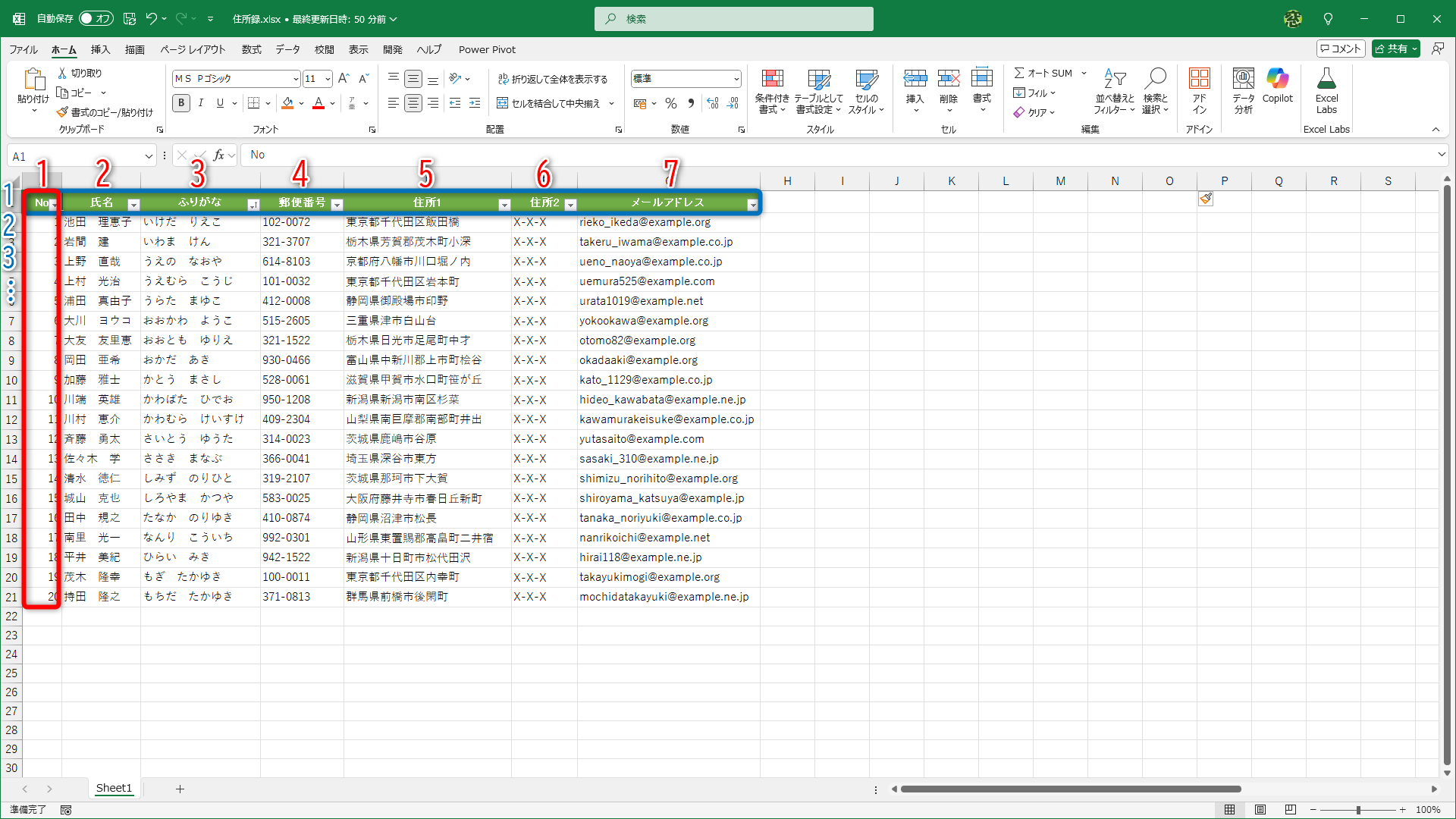Viewport: 1456px width, 819px height.
Task: Click the Merge and Center cells icon
Action: click(x=502, y=103)
